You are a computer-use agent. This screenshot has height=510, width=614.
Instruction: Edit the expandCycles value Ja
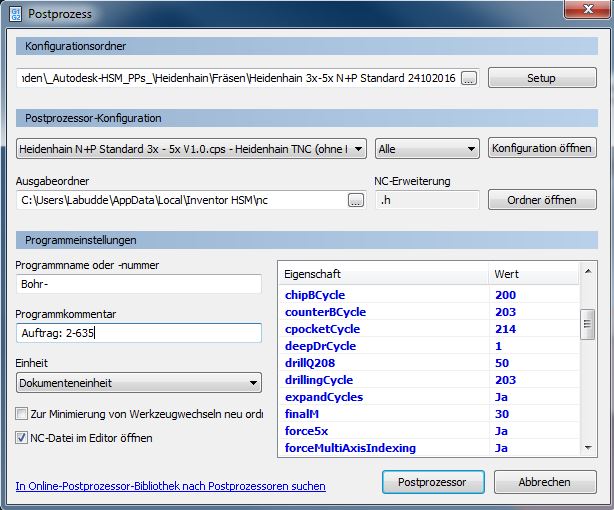(x=501, y=397)
